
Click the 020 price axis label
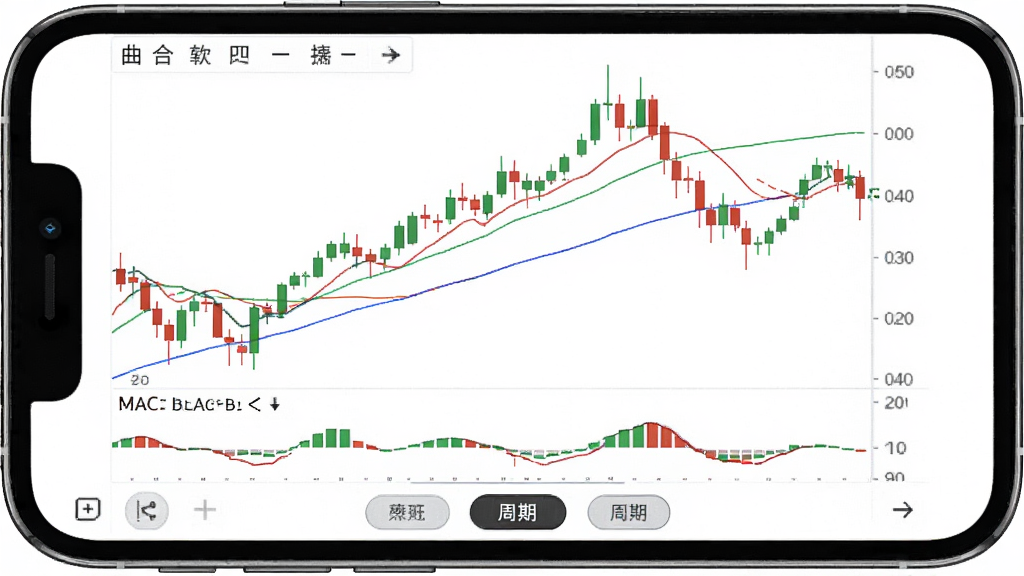tap(899, 319)
